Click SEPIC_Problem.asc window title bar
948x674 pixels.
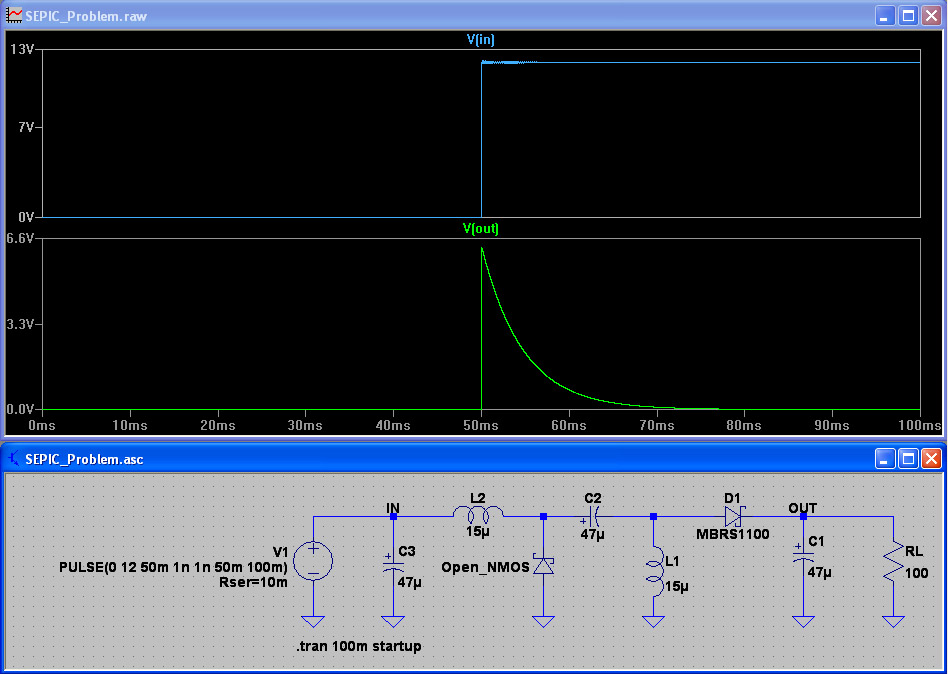point(474,459)
